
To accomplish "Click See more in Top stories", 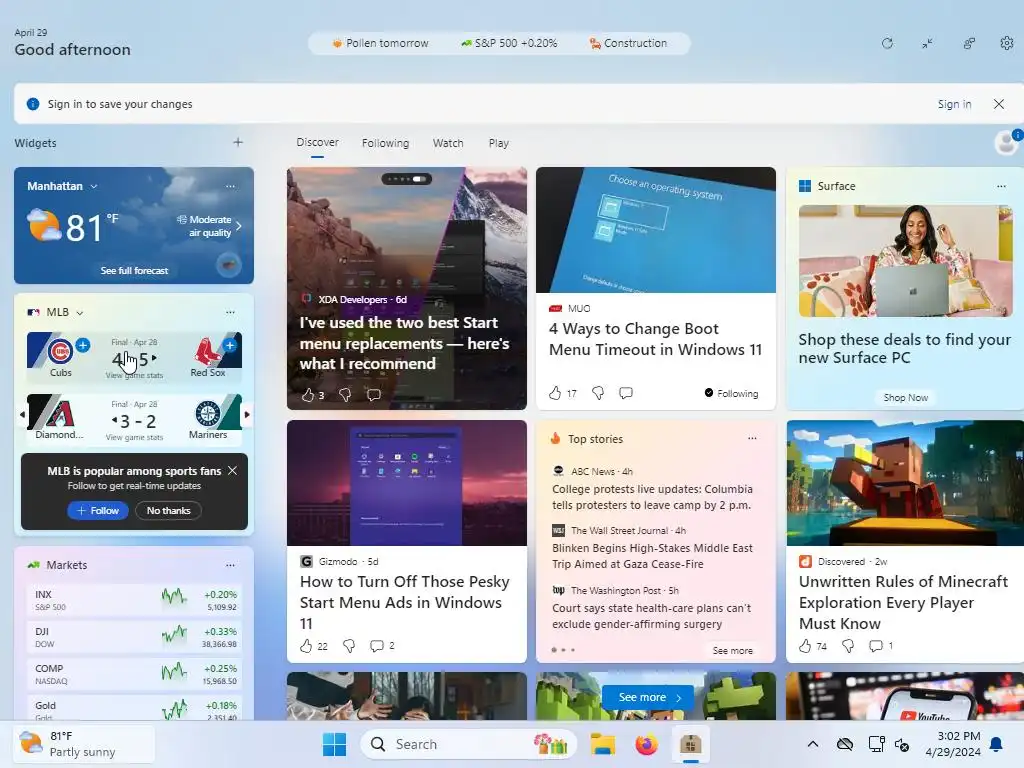I will tap(732, 650).
